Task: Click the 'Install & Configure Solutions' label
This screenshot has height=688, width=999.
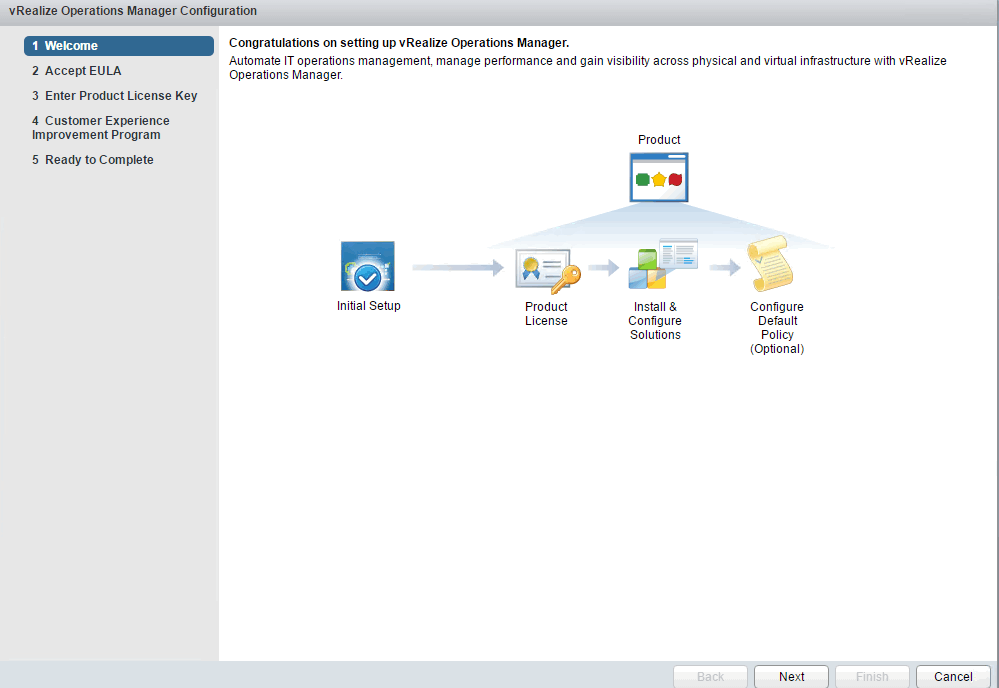Action: point(655,320)
